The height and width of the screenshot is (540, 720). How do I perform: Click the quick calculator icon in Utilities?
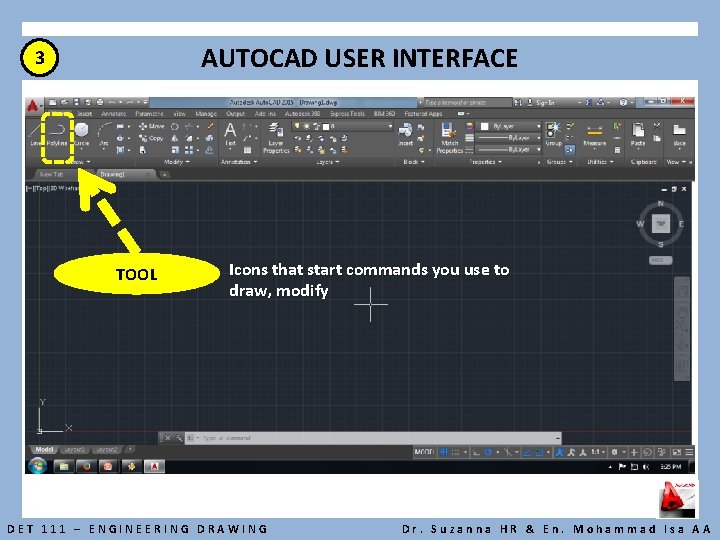[x=618, y=150]
